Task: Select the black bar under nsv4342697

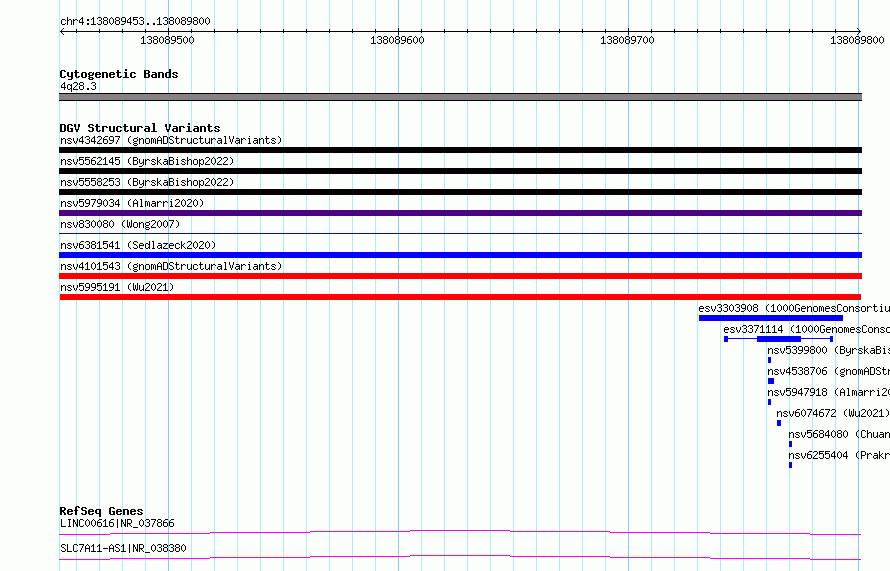Action: 460,150
